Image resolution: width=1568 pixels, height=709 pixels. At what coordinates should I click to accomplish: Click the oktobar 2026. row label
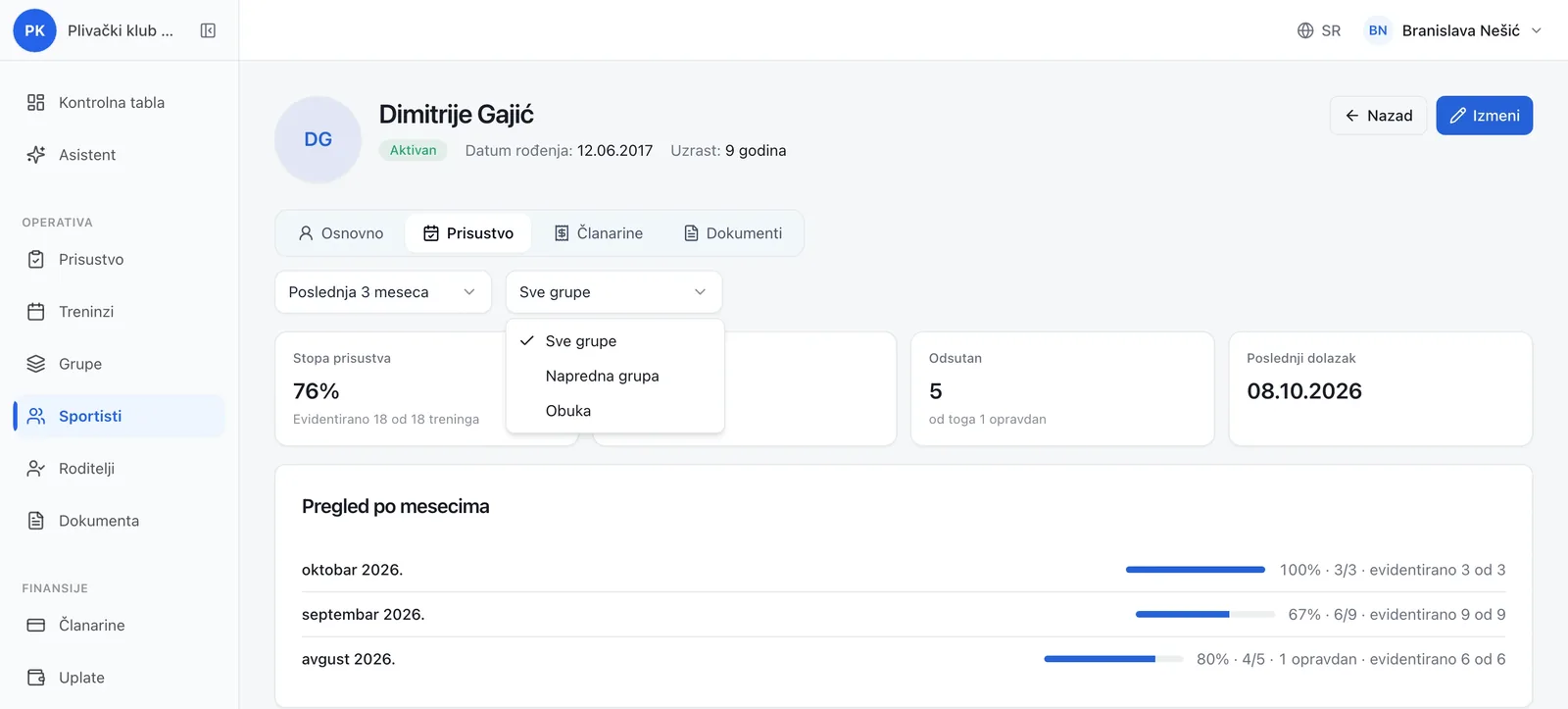[353, 570]
